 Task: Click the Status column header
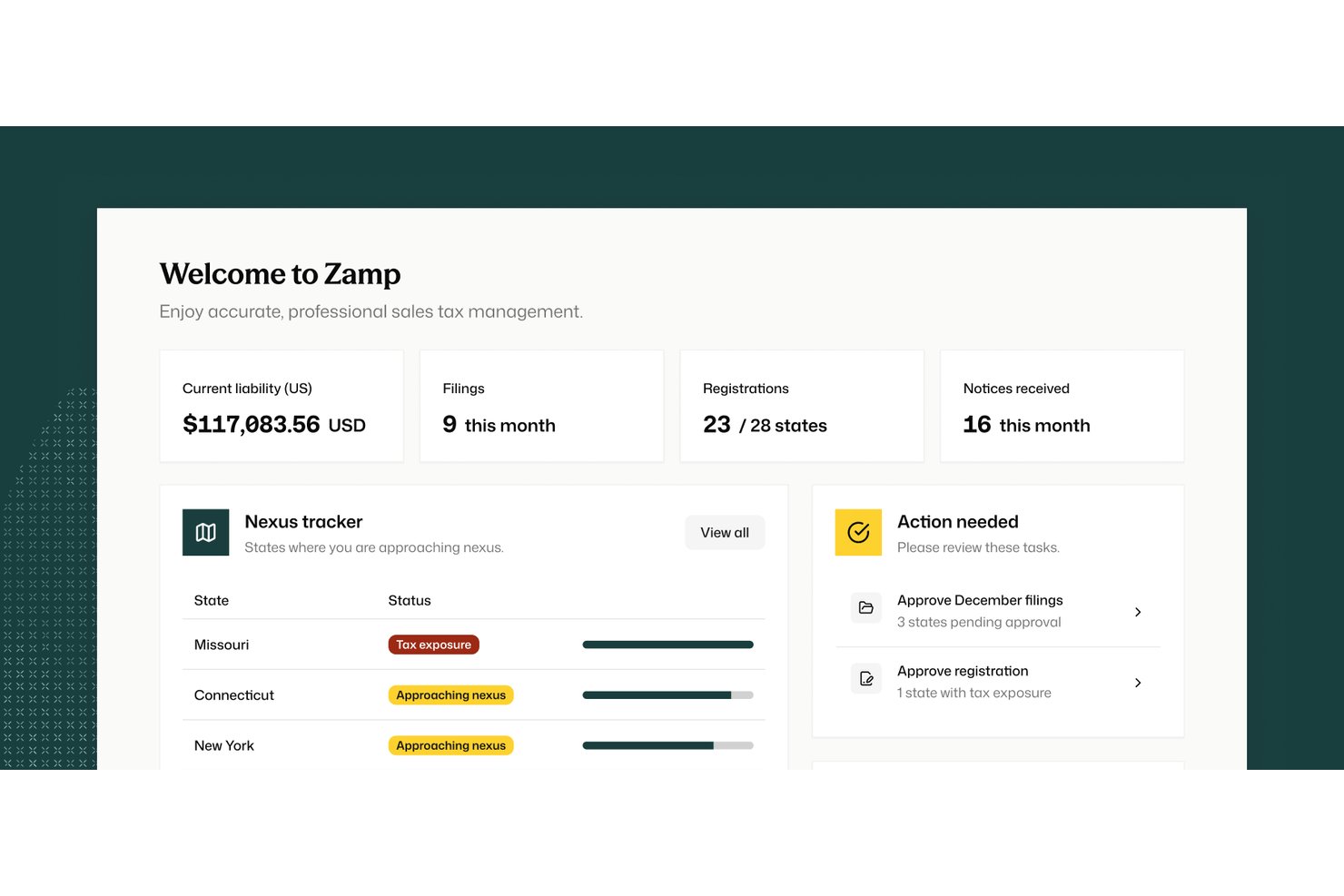tap(410, 600)
